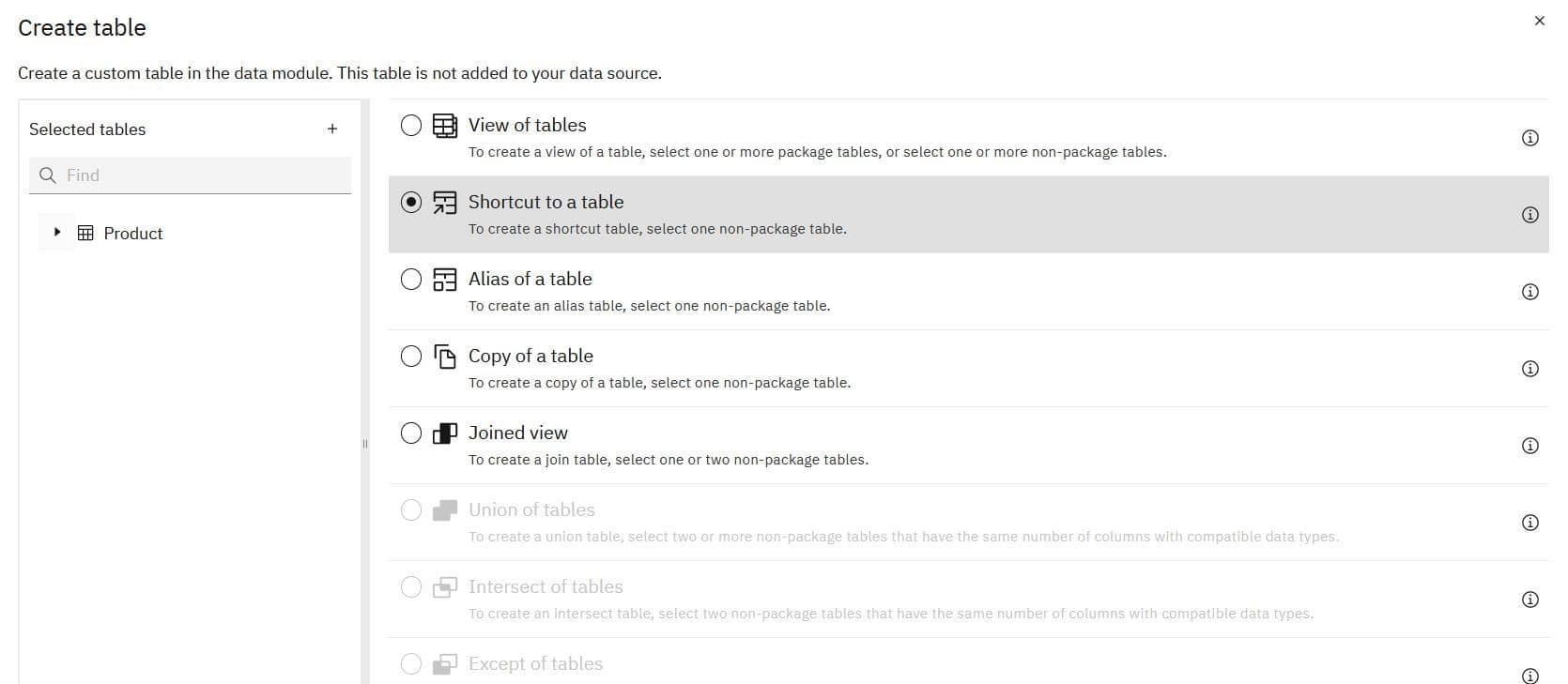This screenshot has width=1568, height=684.
Task: Click the Shortcut to a table label
Action: coord(546,202)
